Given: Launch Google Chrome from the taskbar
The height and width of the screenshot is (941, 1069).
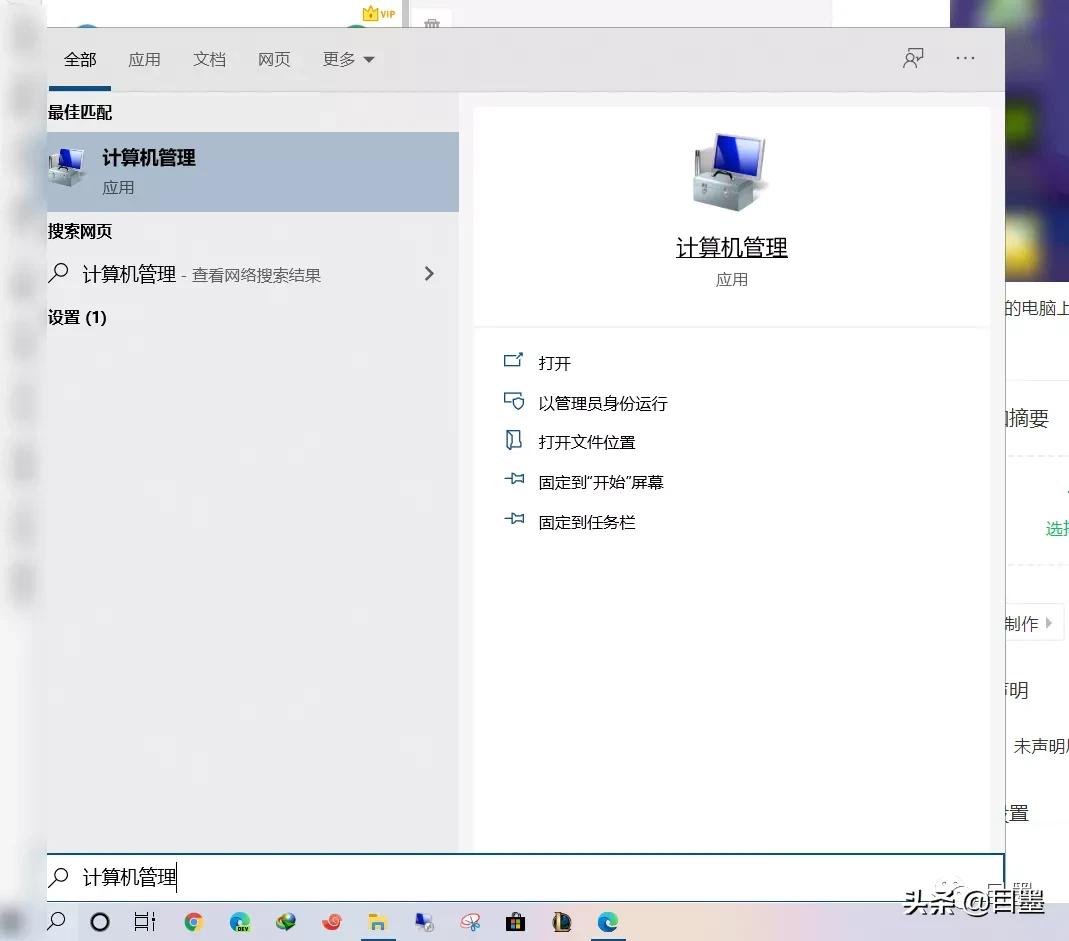Looking at the screenshot, I should tap(193, 921).
